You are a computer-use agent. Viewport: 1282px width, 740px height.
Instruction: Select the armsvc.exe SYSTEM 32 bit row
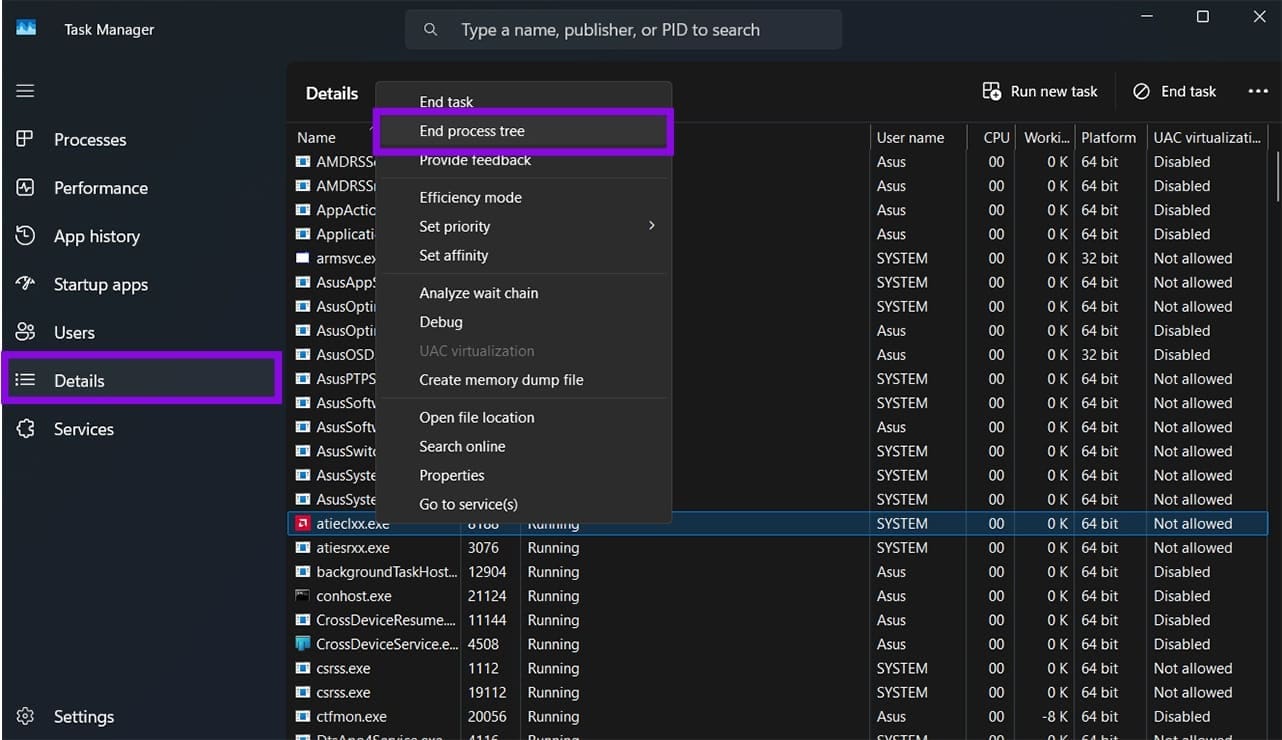click(x=779, y=258)
